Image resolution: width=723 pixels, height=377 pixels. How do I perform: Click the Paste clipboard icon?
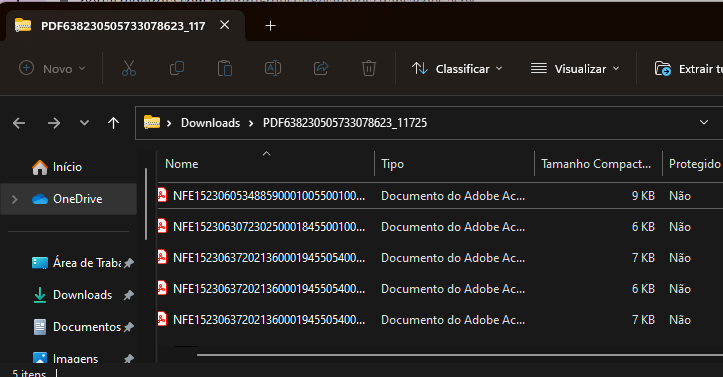tap(225, 69)
